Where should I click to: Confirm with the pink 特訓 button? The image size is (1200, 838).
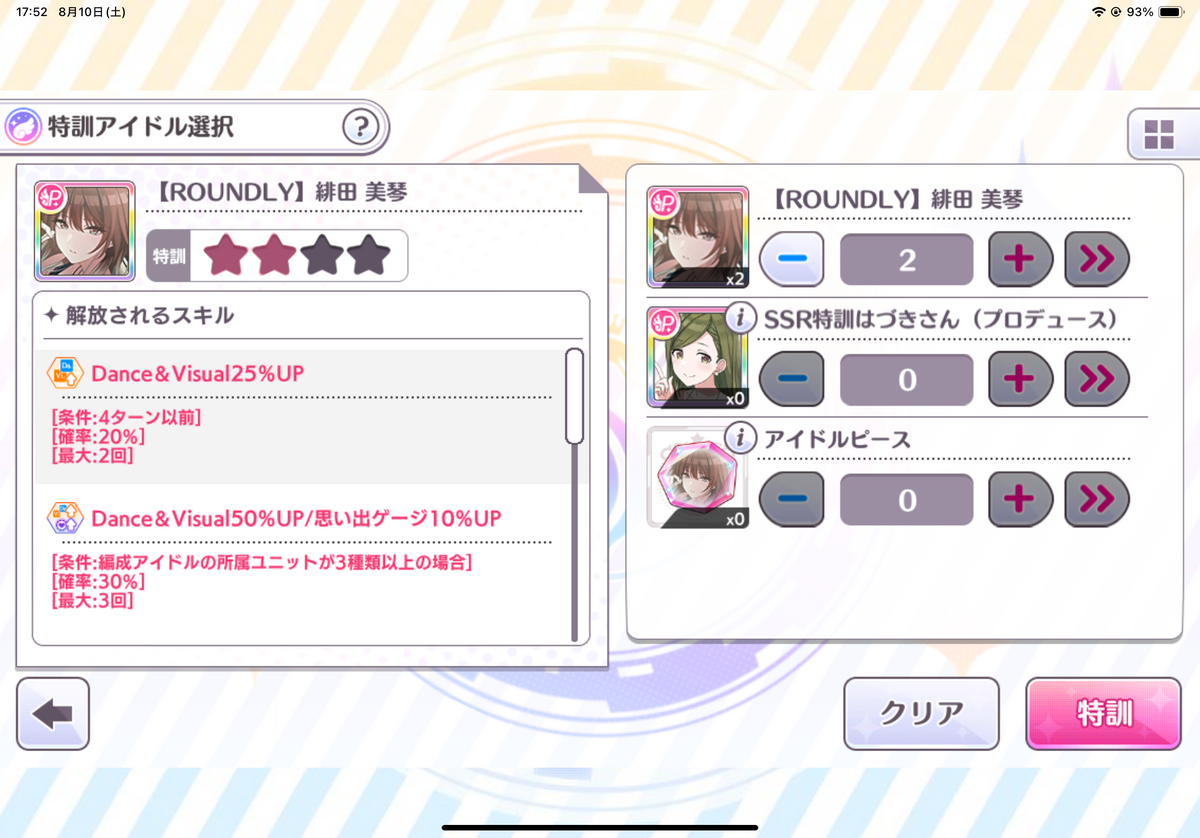tap(1104, 714)
